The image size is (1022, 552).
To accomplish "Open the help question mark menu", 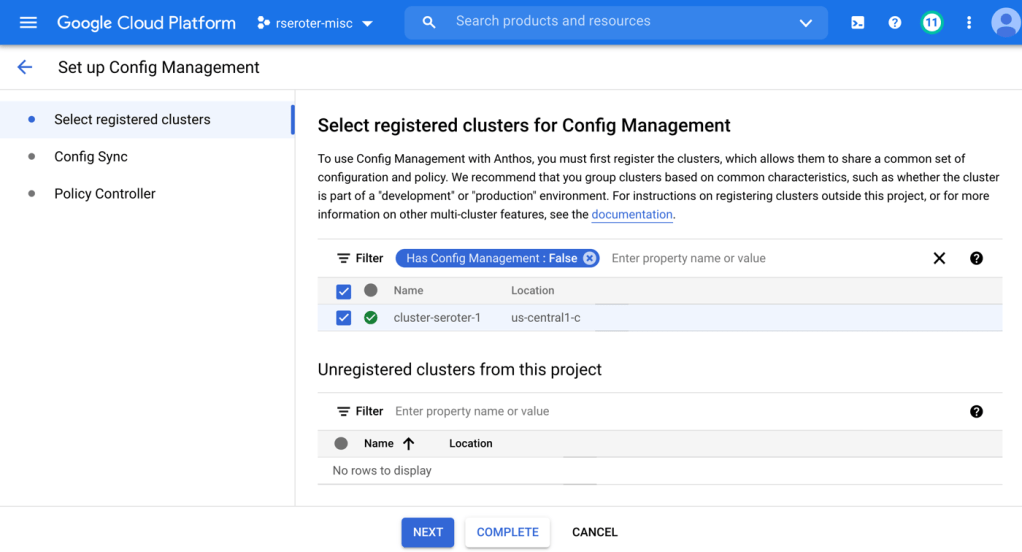I will pyautogui.click(x=895, y=22).
